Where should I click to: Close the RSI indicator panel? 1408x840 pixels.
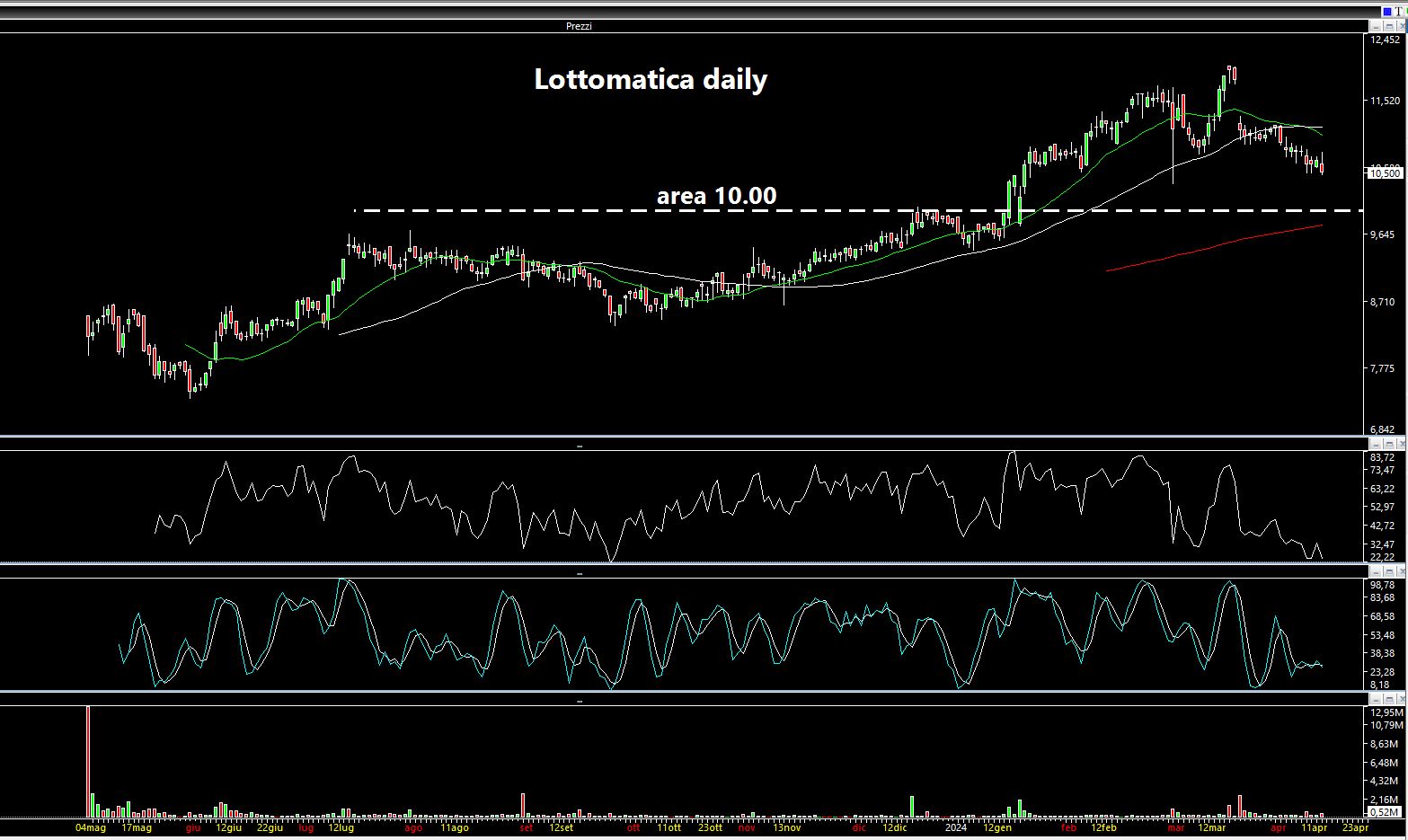1400,444
